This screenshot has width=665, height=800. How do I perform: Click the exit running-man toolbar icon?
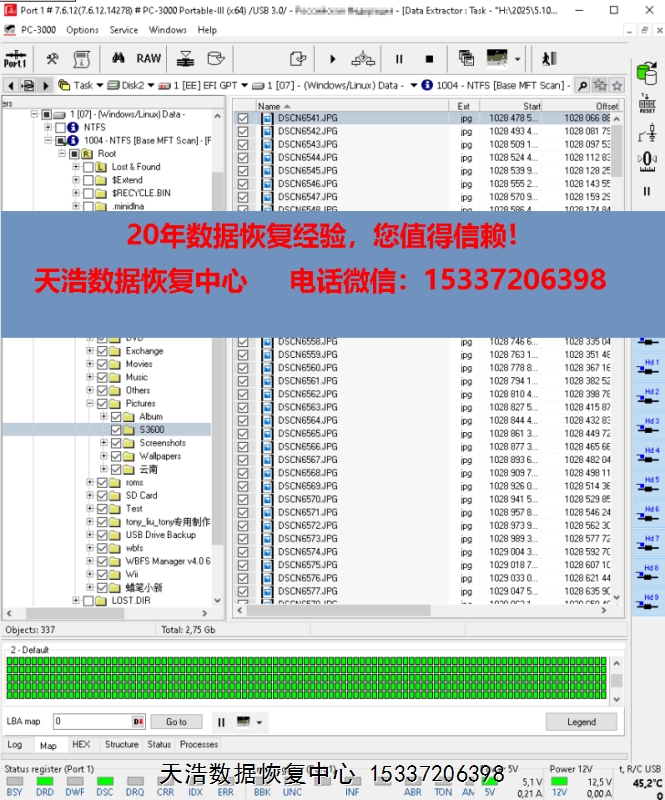tap(549, 59)
